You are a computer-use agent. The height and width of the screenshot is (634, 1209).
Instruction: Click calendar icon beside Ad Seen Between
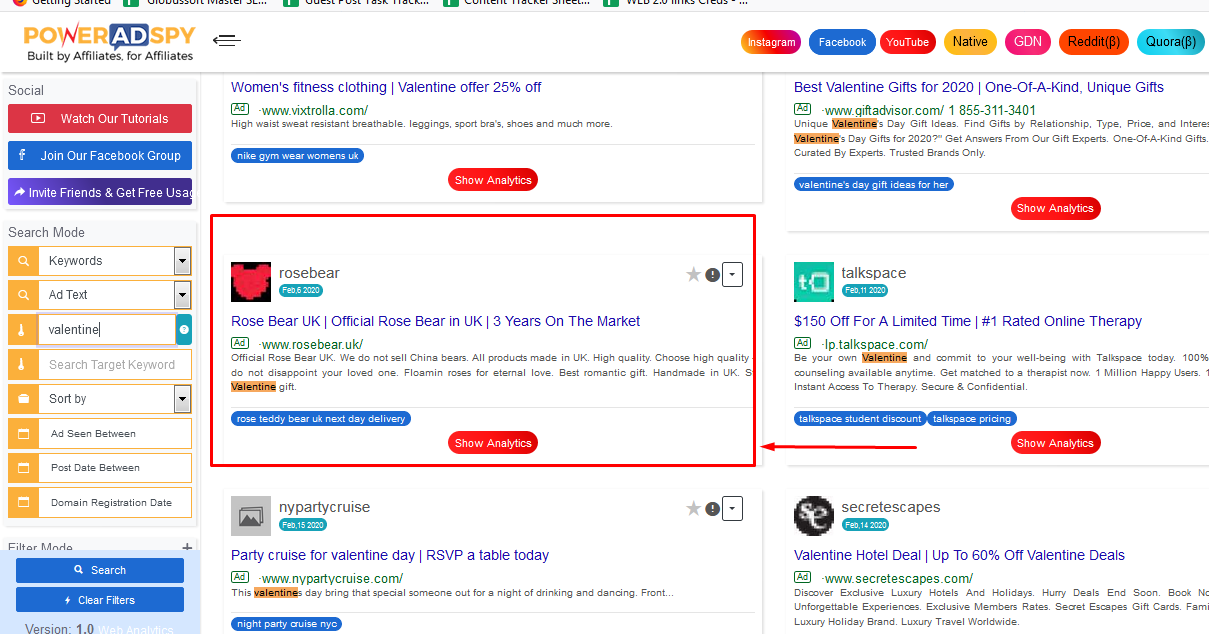[x=23, y=434]
